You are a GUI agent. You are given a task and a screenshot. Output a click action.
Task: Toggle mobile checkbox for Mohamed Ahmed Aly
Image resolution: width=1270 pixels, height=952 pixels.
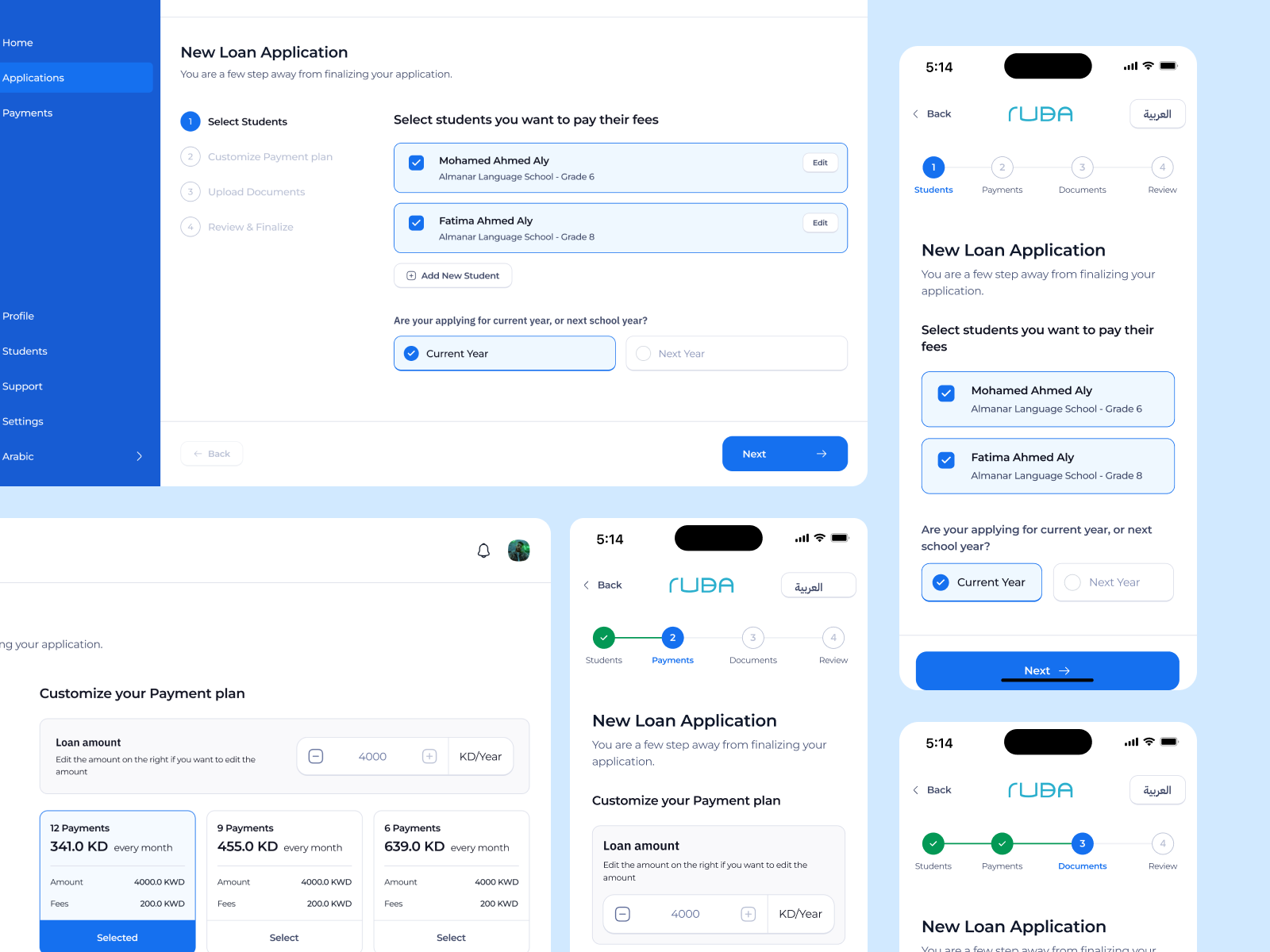946,393
